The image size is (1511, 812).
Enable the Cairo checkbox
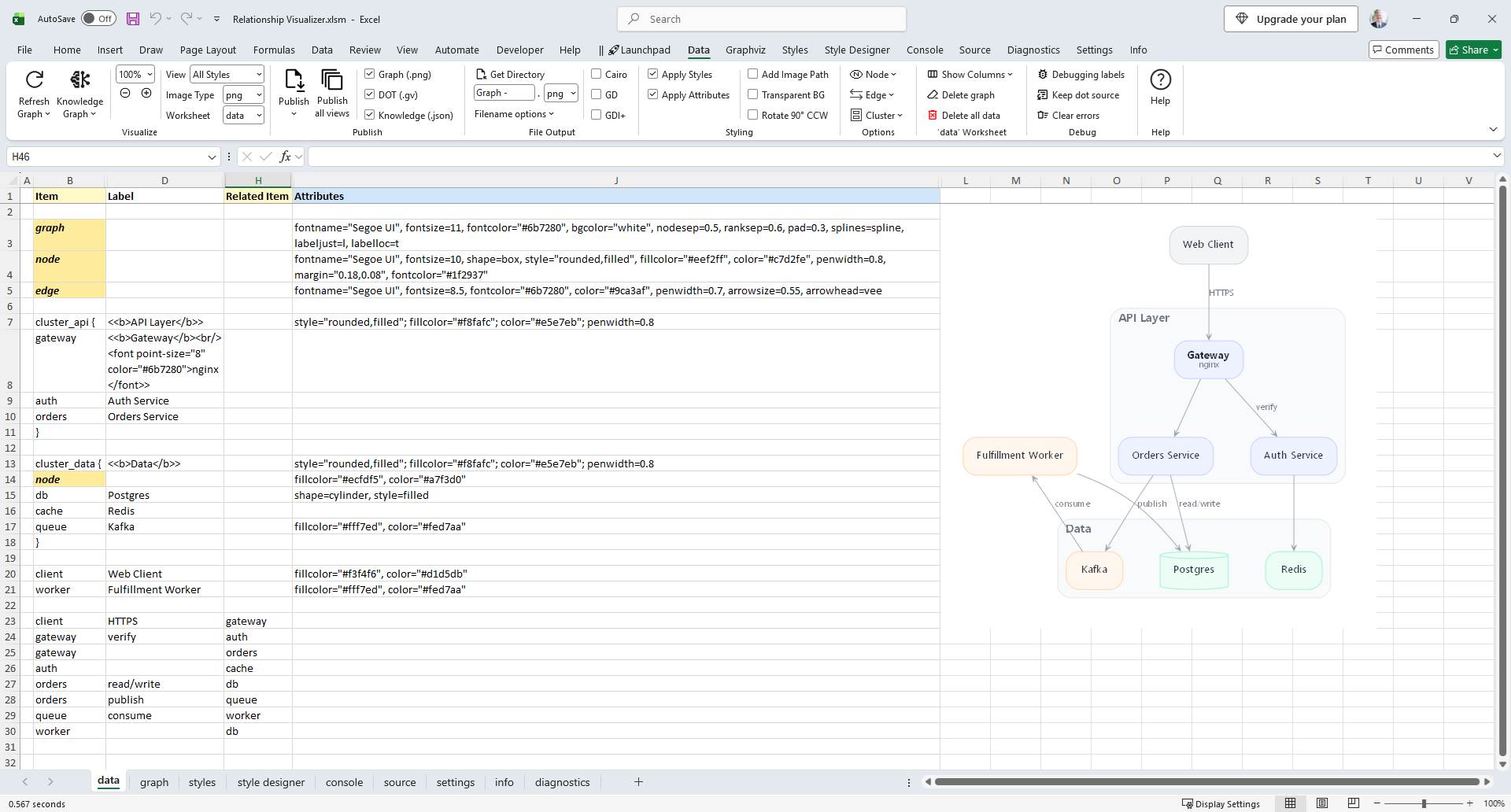point(597,74)
